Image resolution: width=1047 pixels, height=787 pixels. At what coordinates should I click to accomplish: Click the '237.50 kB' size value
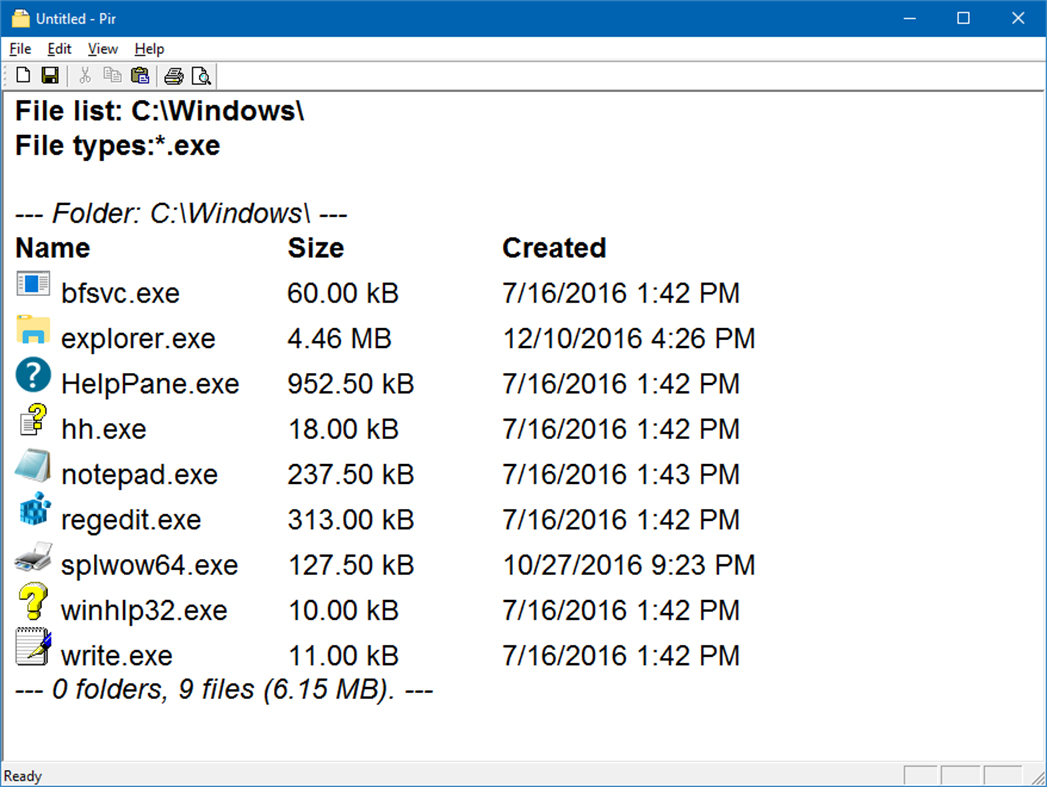351,475
